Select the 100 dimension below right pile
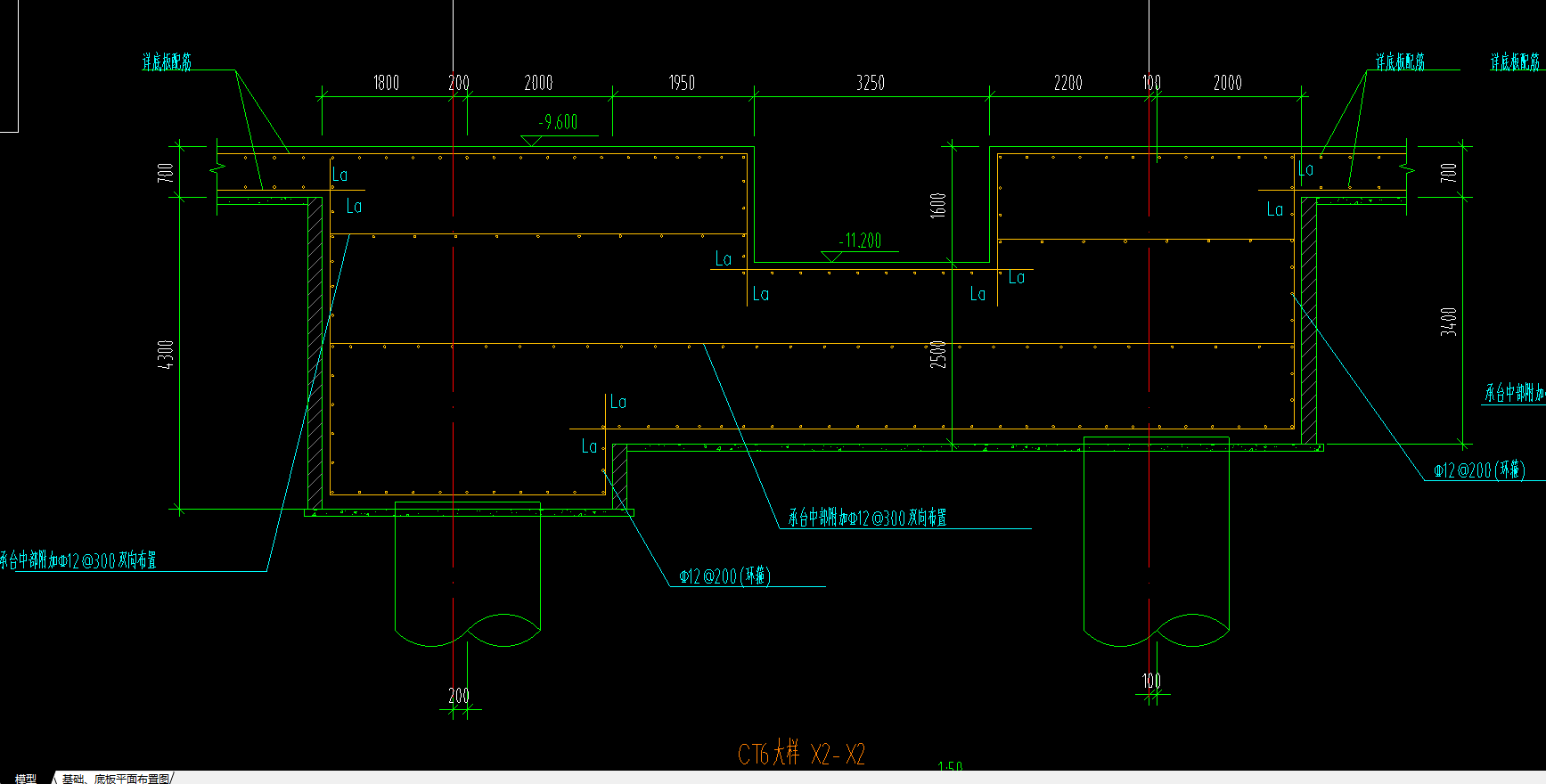The height and width of the screenshot is (784, 1546). [1152, 681]
